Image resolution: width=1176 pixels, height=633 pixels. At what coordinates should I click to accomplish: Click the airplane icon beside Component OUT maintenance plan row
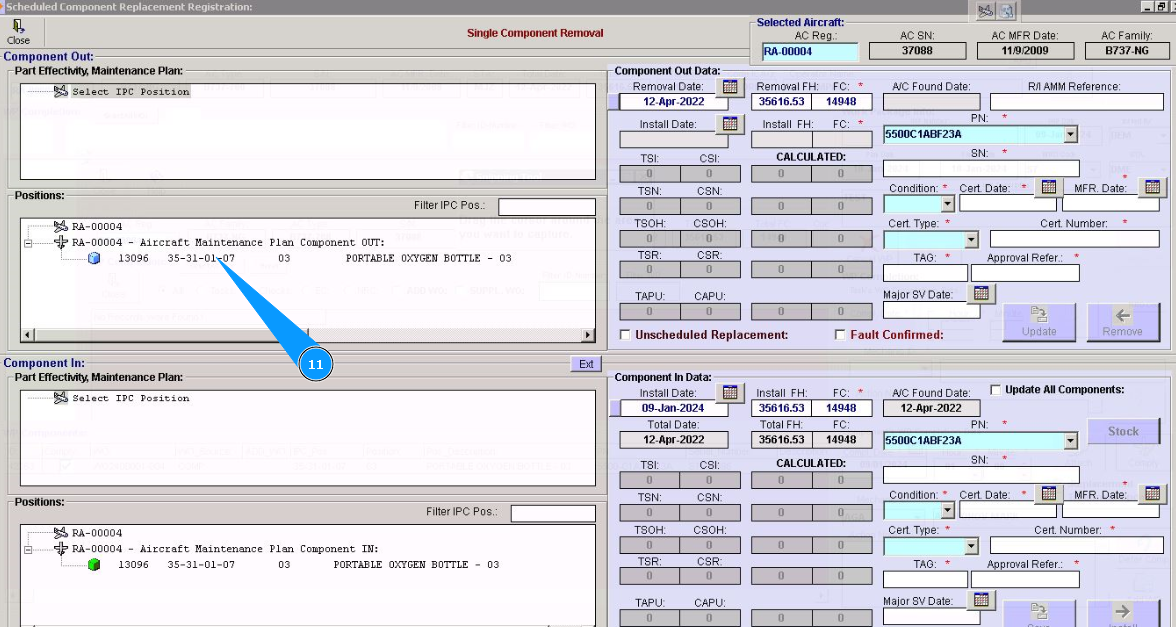(x=61, y=242)
